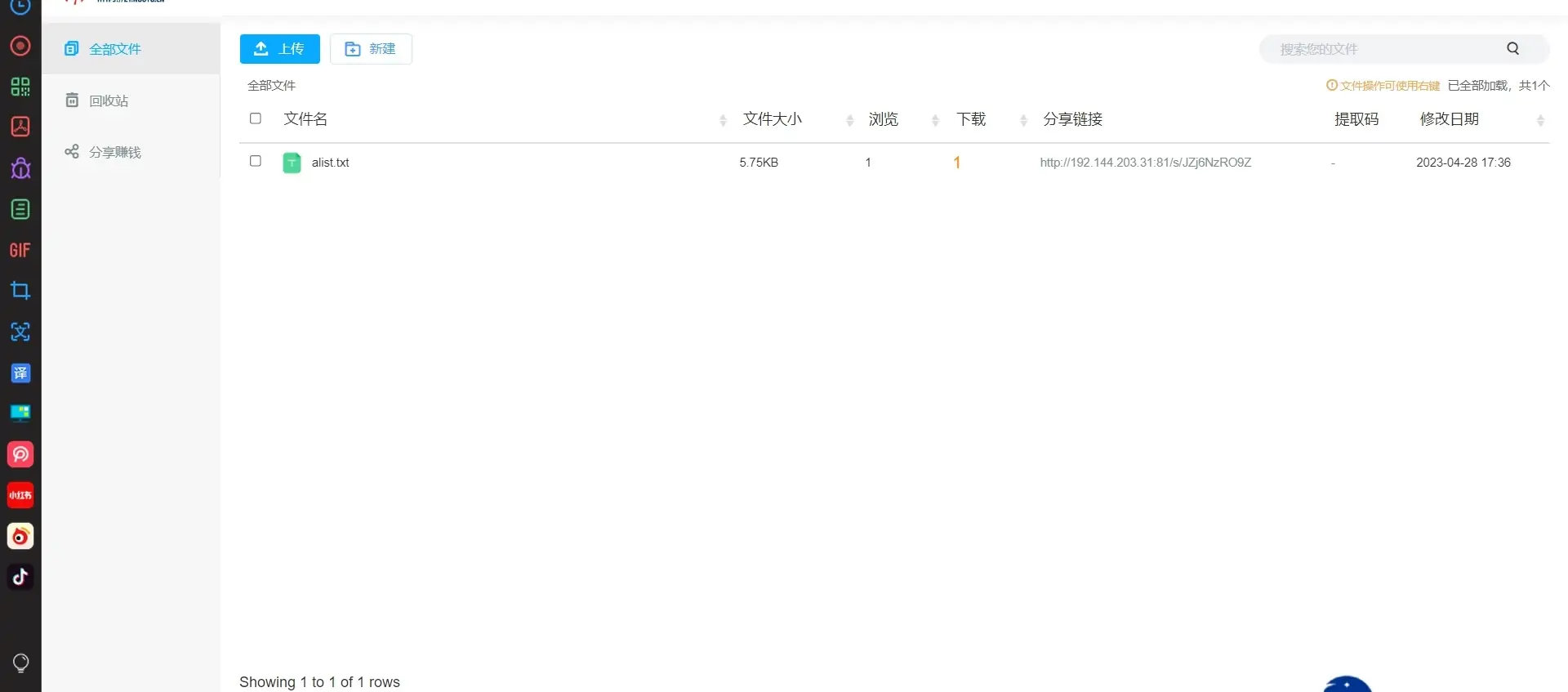The height and width of the screenshot is (692, 1568).
Task: Open the 回收站 recycle bin menu
Action: tap(109, 100)
